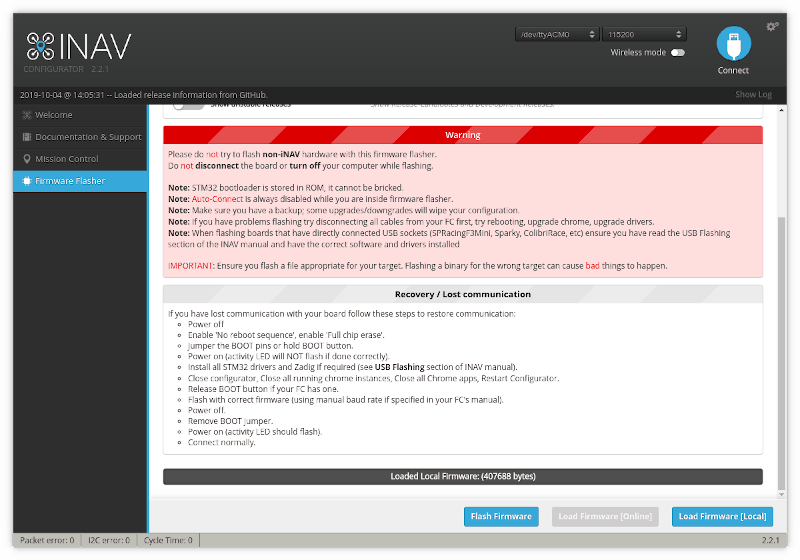Open settings via the gear icon
Screen dimensions: 800x560
(x=772, y=26)
